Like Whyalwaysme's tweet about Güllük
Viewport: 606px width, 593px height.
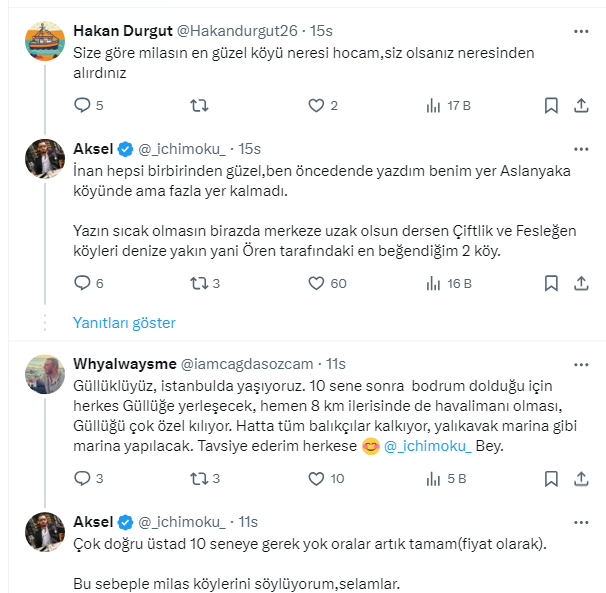coord(316,478)
